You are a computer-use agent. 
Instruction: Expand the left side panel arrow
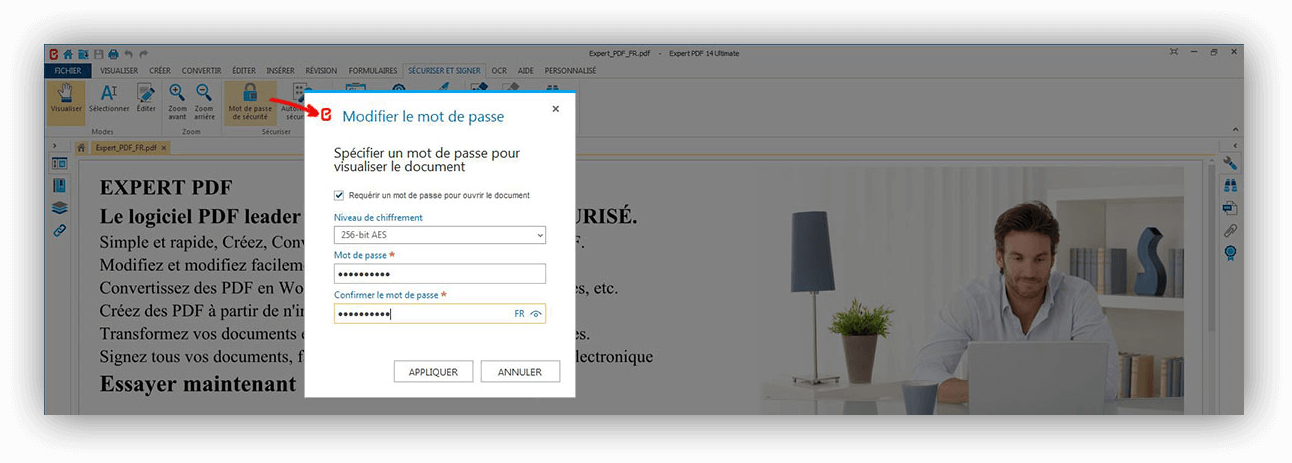54,146
